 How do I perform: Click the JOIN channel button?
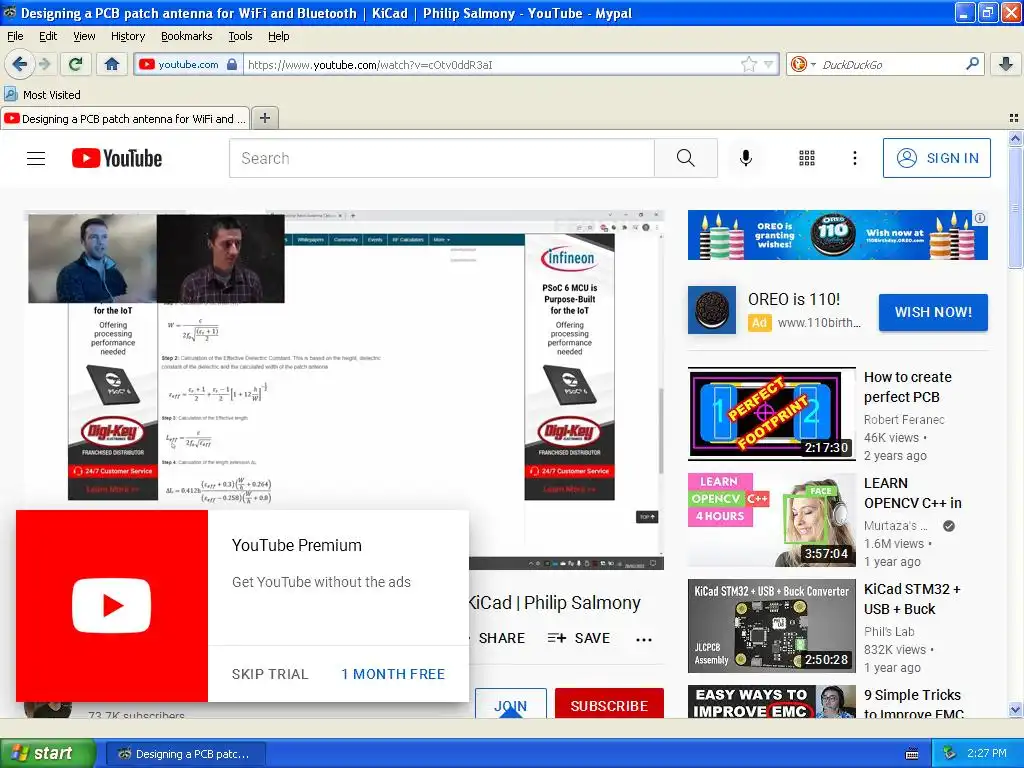click(511, 704)
